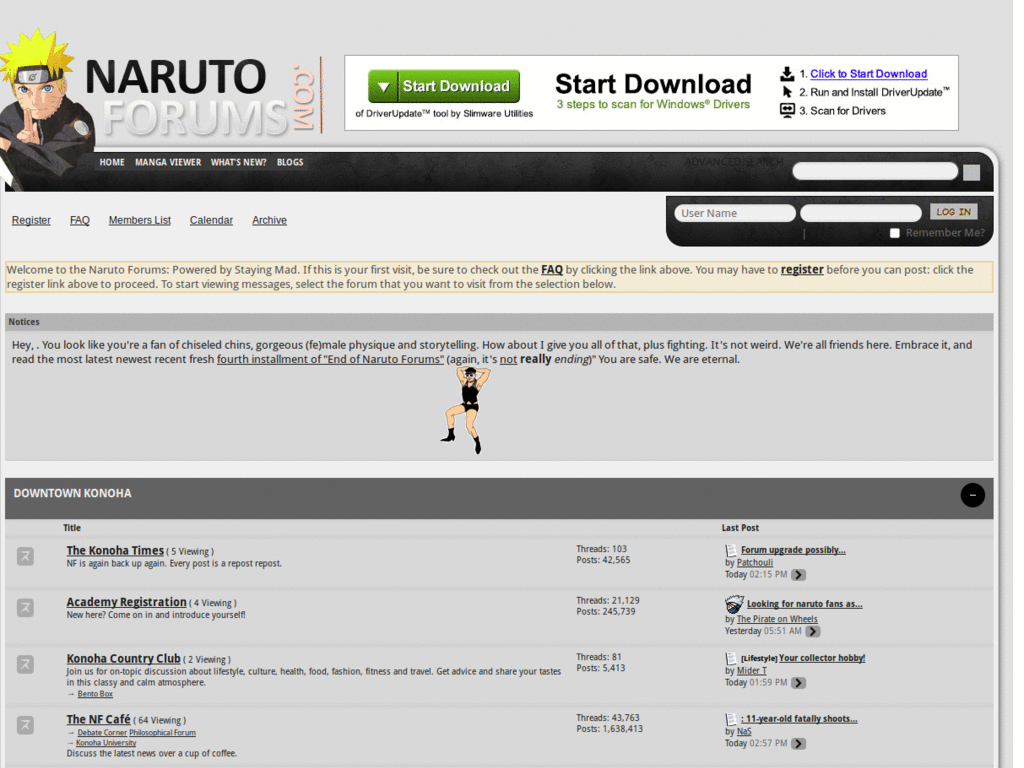The image size is (1024, 768).
Task: Click the FAQ link in welcome message
Action: pos(552,270)
